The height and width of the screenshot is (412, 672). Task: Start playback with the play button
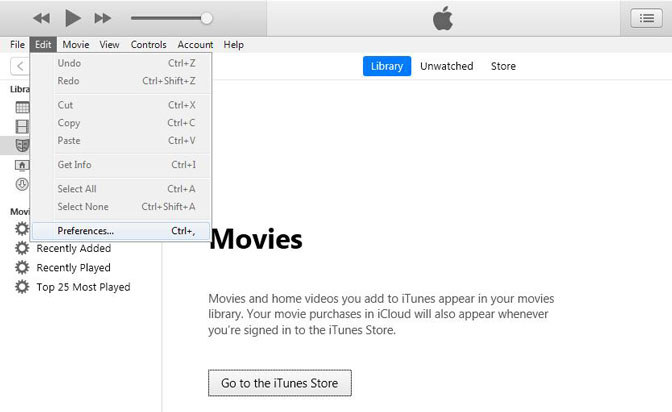[x=72, y=18]
